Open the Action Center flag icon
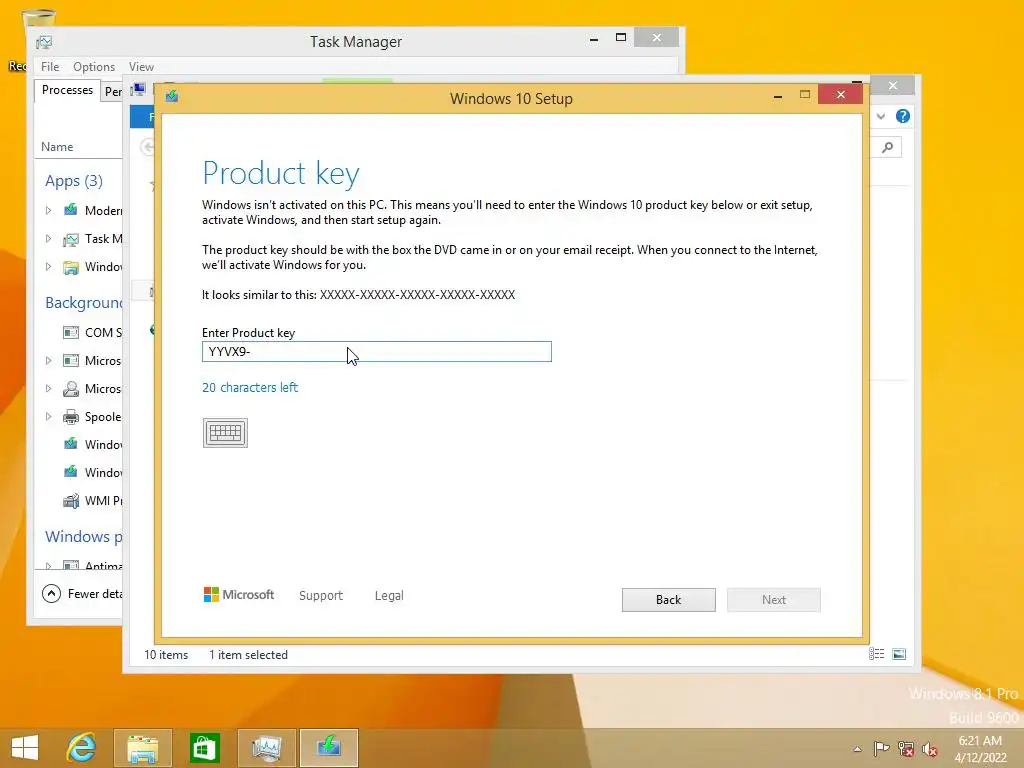The image size is (1024, 768). pos(882,748)
